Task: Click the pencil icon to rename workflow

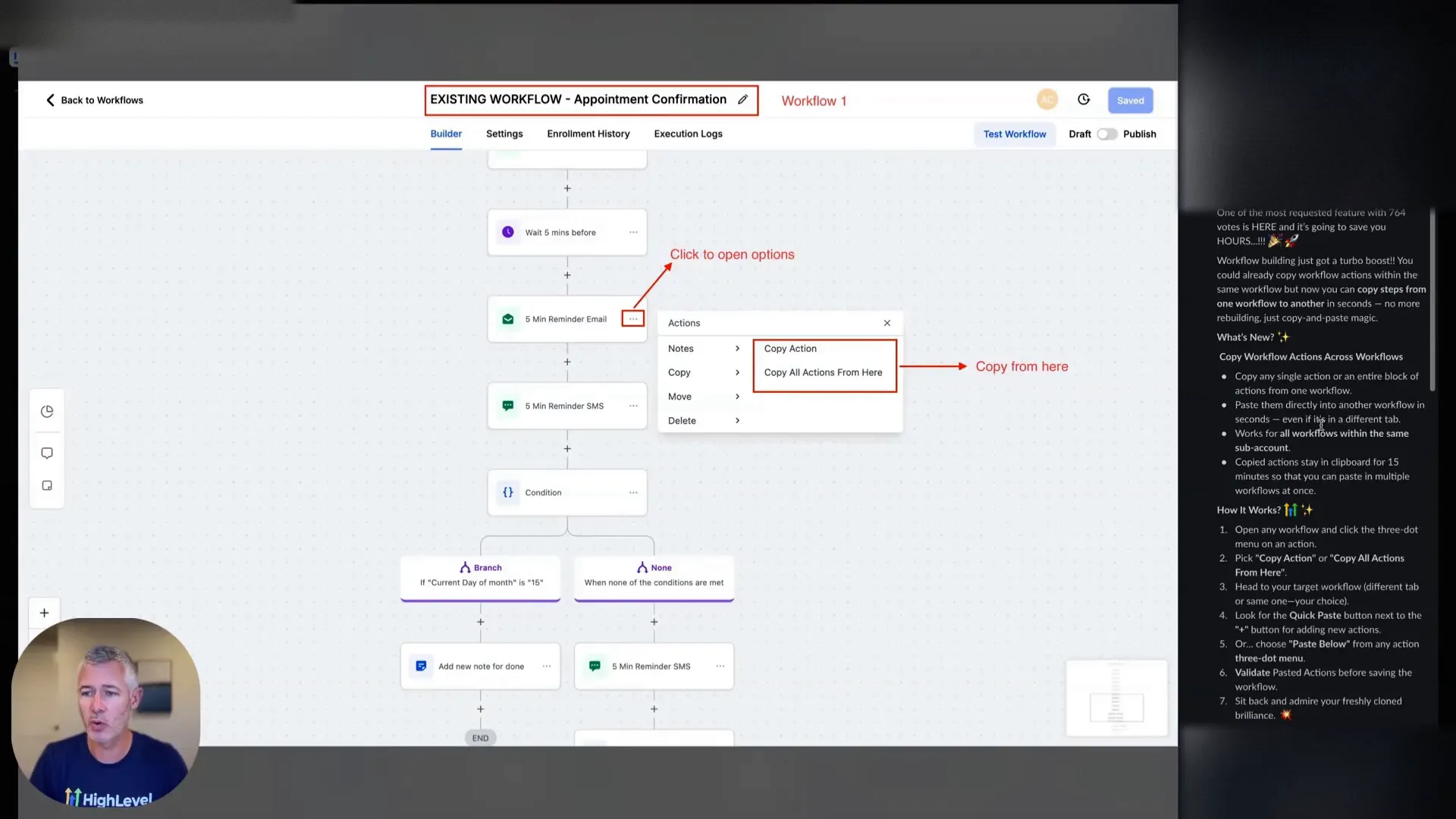Action: [743, 99]
